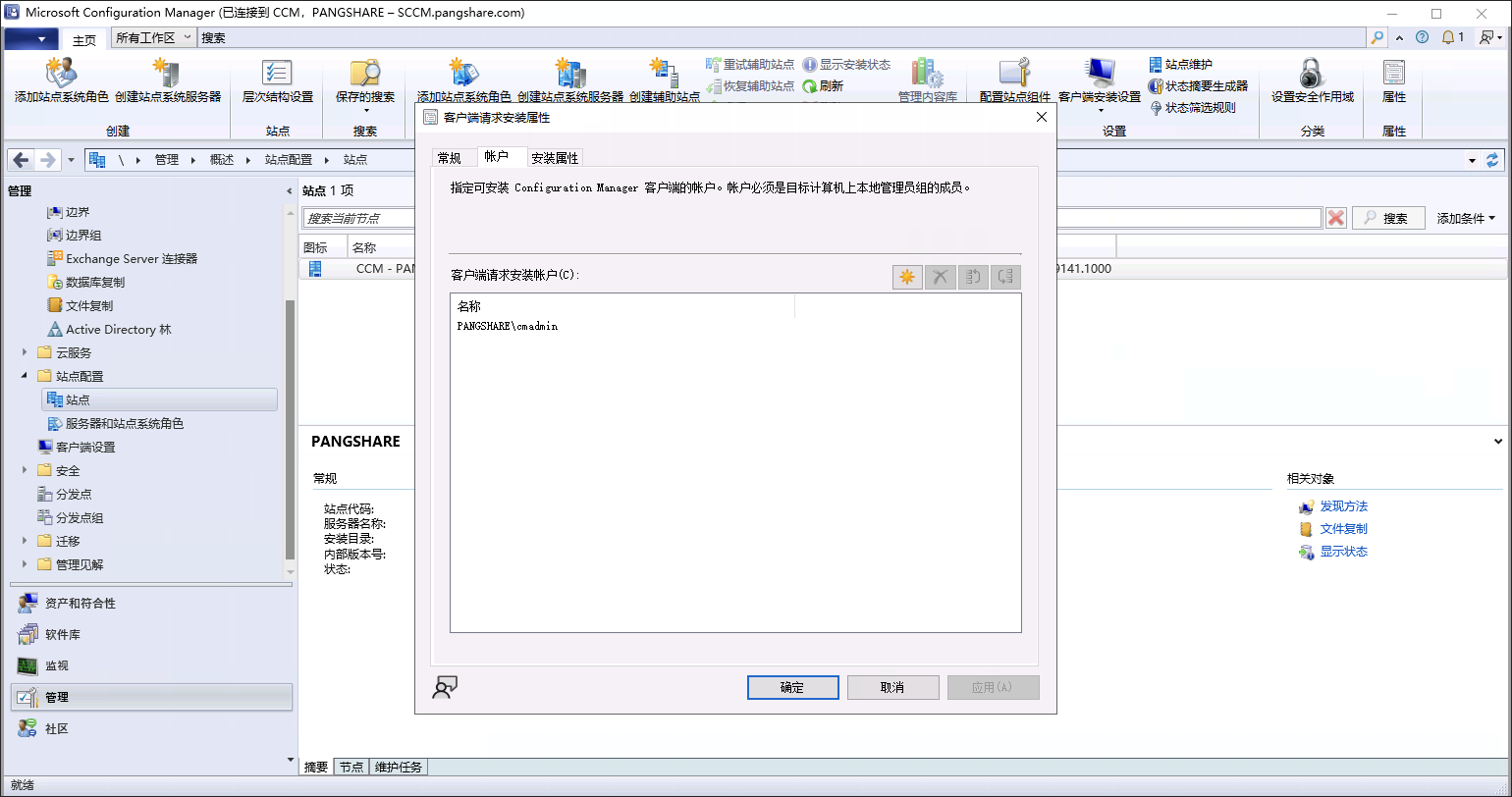Screen dimensions: 1512x797
Task: Open 资产和符合性 workspace
Action: tap(151, 604)
